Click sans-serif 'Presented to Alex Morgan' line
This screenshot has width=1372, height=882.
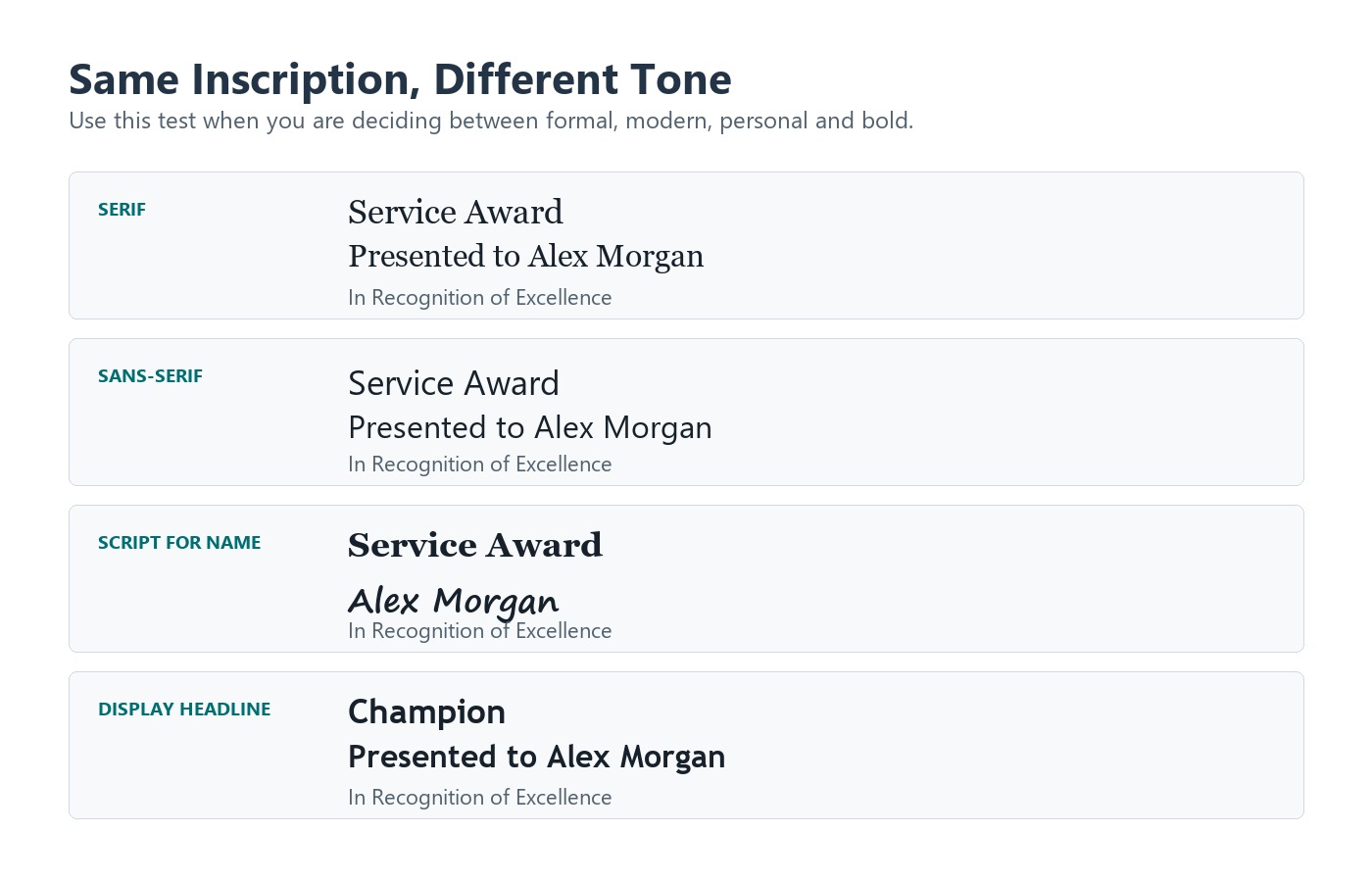[530, 427]
